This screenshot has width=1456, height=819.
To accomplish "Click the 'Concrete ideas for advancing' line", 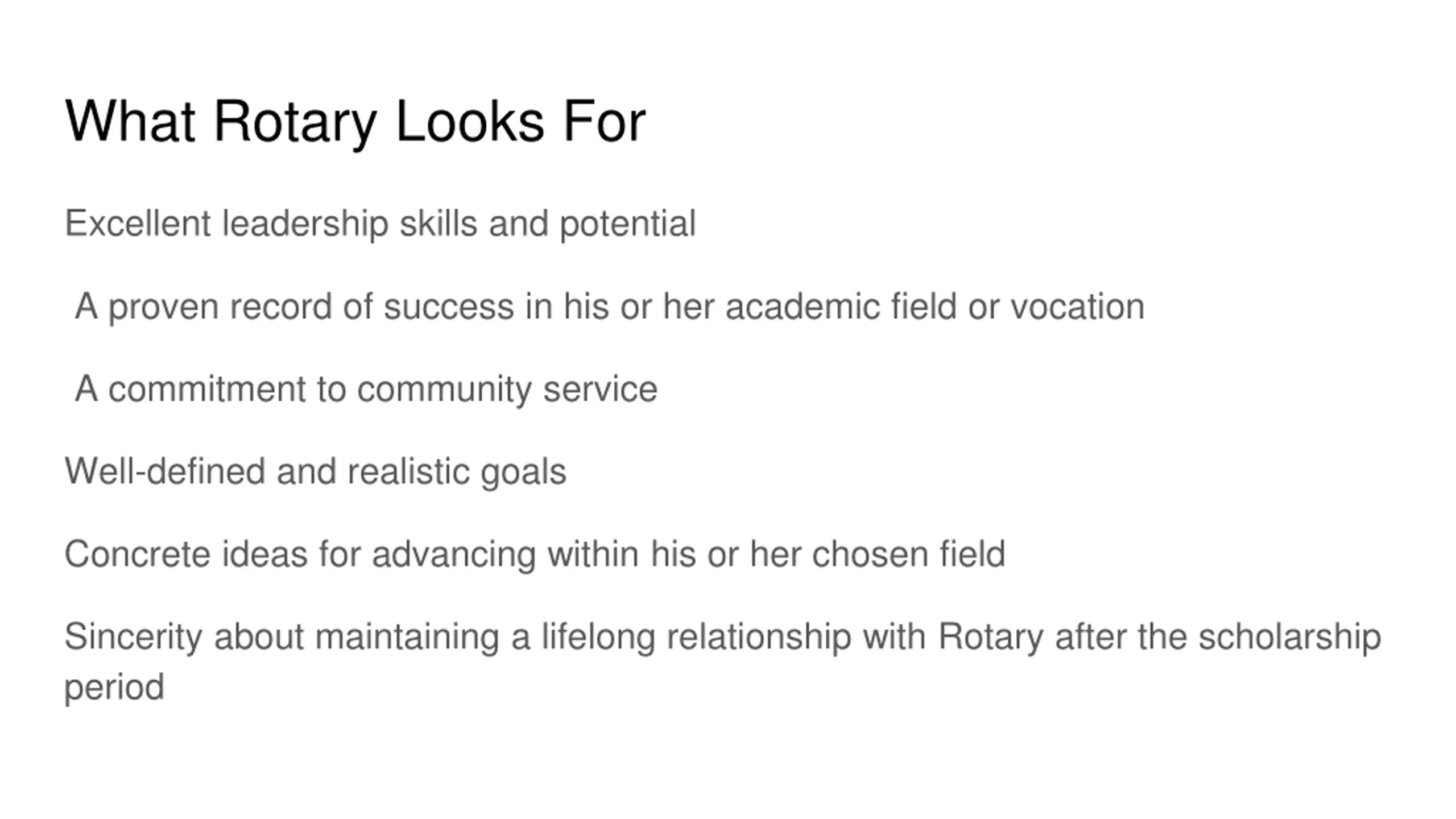I will pos(535,554).
